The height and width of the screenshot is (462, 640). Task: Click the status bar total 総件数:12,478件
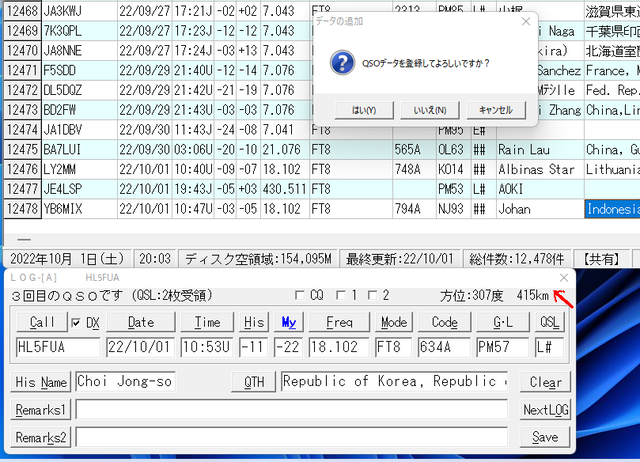[x=517, y=259]
